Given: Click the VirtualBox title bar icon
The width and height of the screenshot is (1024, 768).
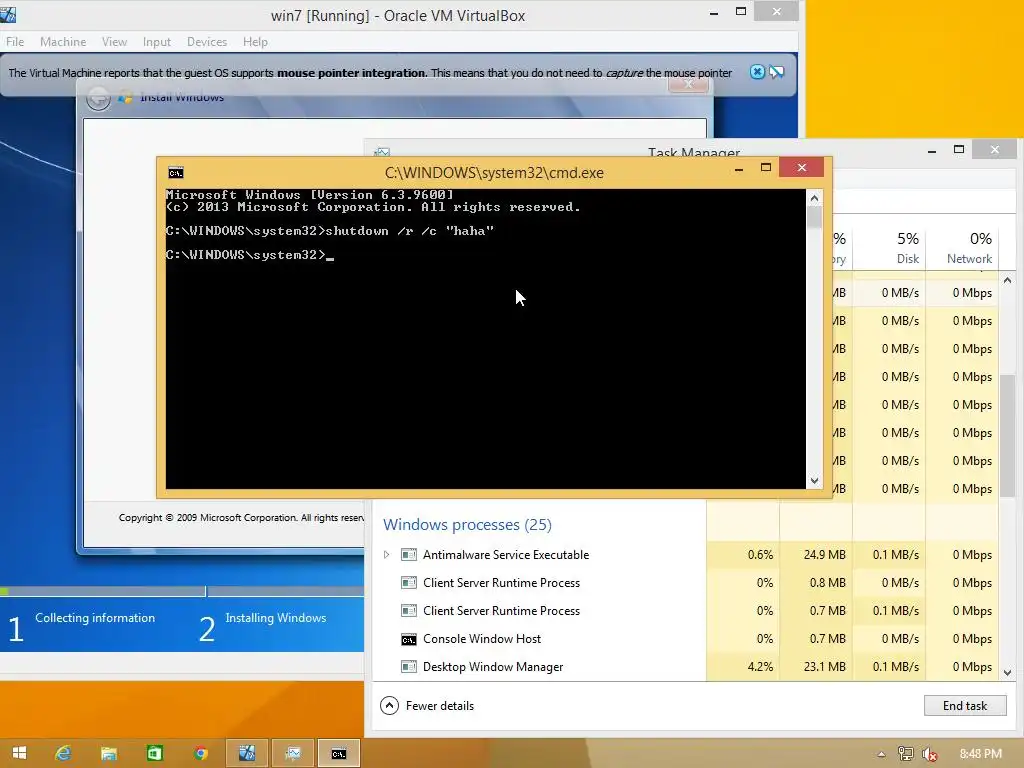Looking at the screenshot, I should pos(8,14).
